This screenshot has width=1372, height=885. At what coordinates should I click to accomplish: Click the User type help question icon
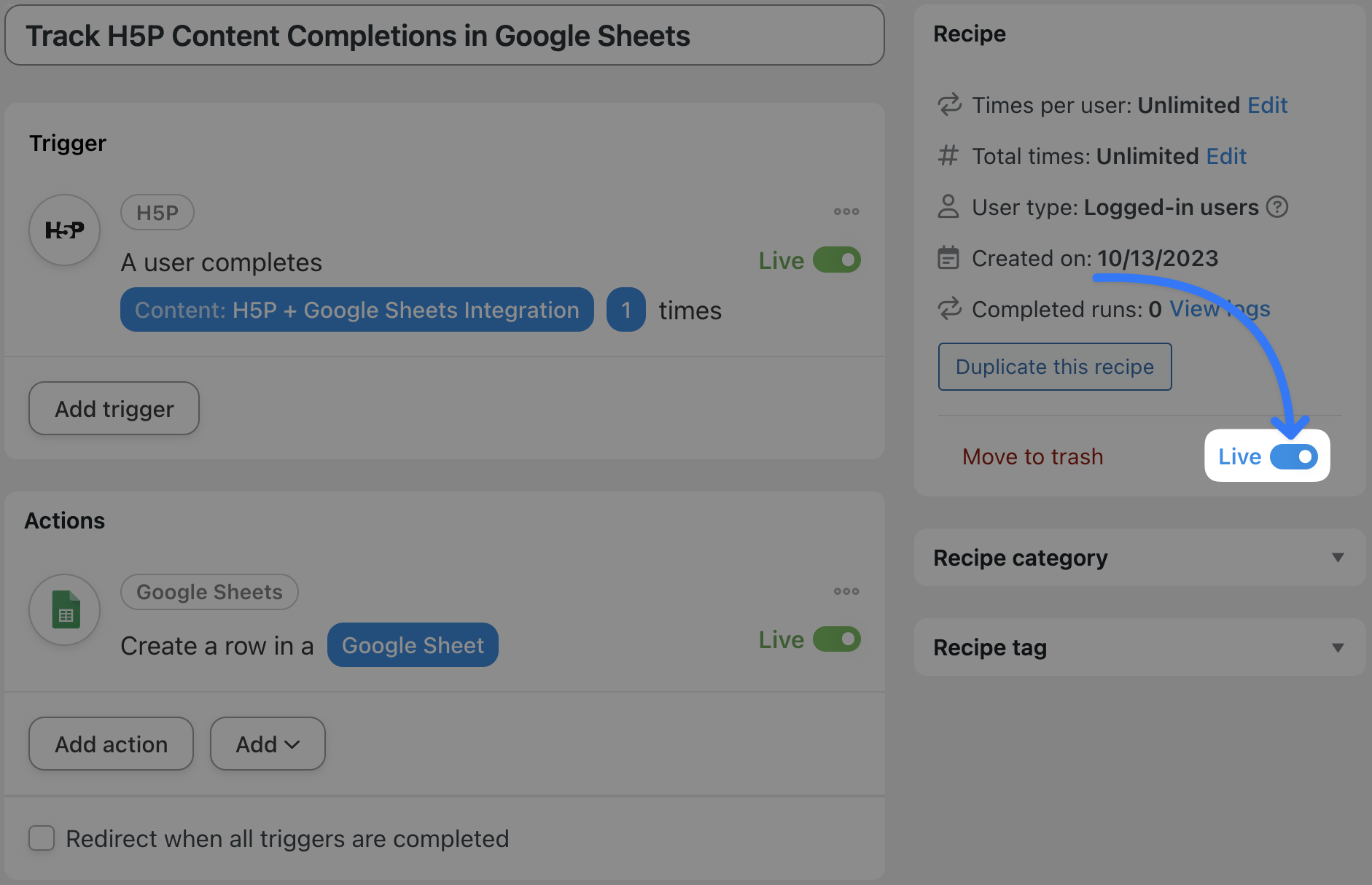(1276, 207)
